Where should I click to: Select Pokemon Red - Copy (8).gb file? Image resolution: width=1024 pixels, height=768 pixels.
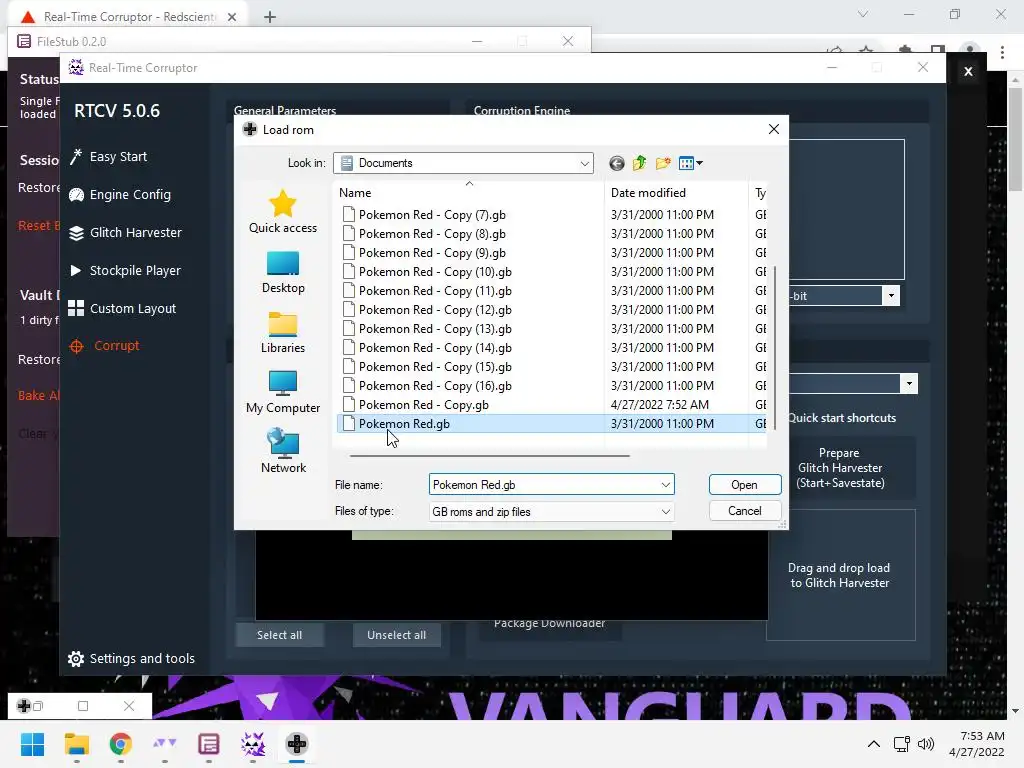click(432, 234)
